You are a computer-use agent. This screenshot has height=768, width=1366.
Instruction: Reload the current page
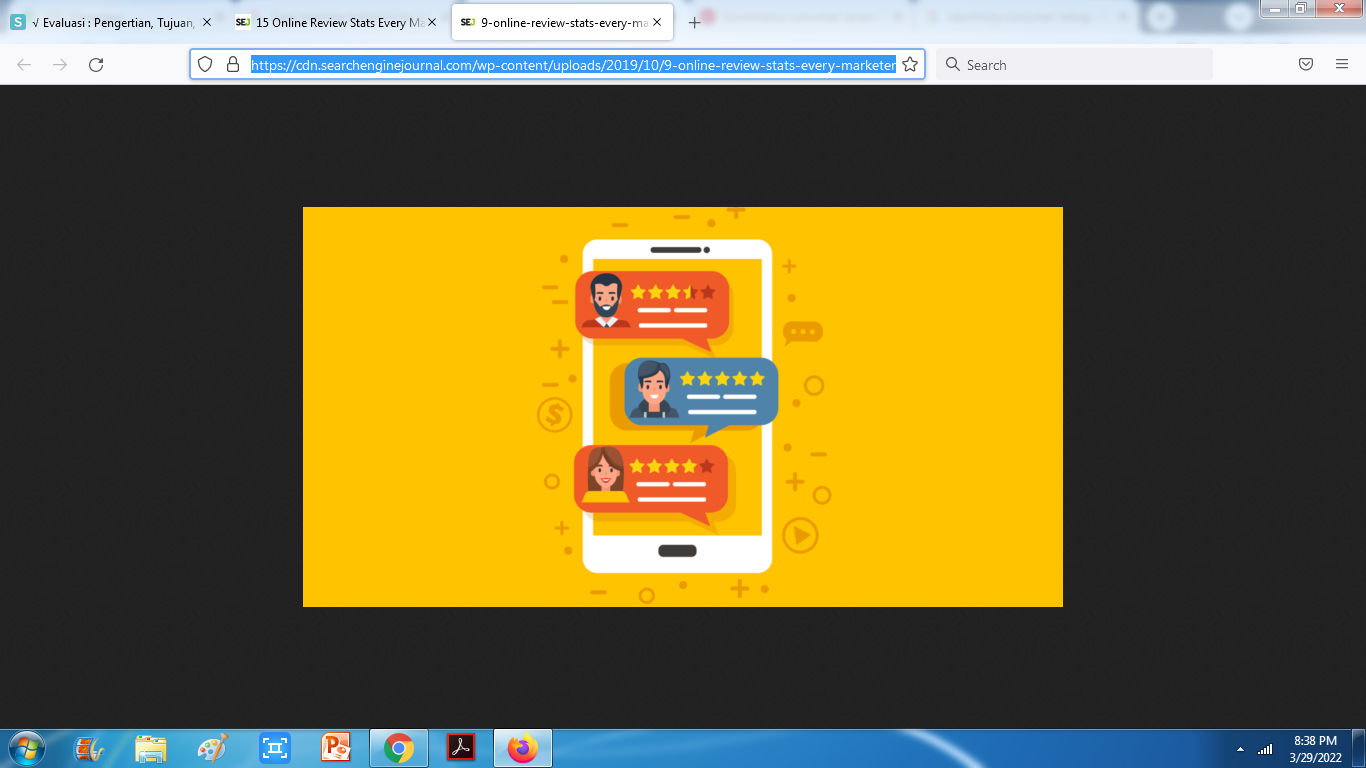(x=96, y=65)
